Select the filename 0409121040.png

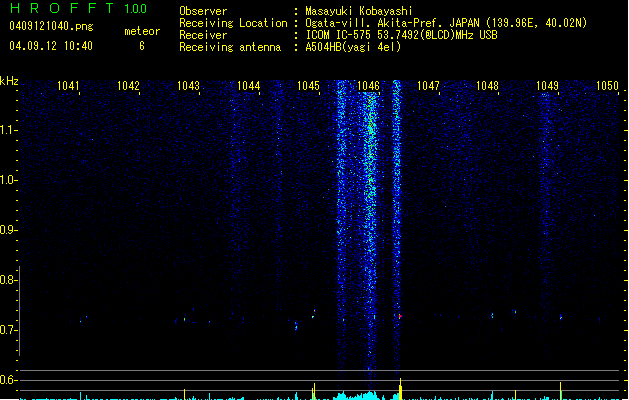coord(51,26)
